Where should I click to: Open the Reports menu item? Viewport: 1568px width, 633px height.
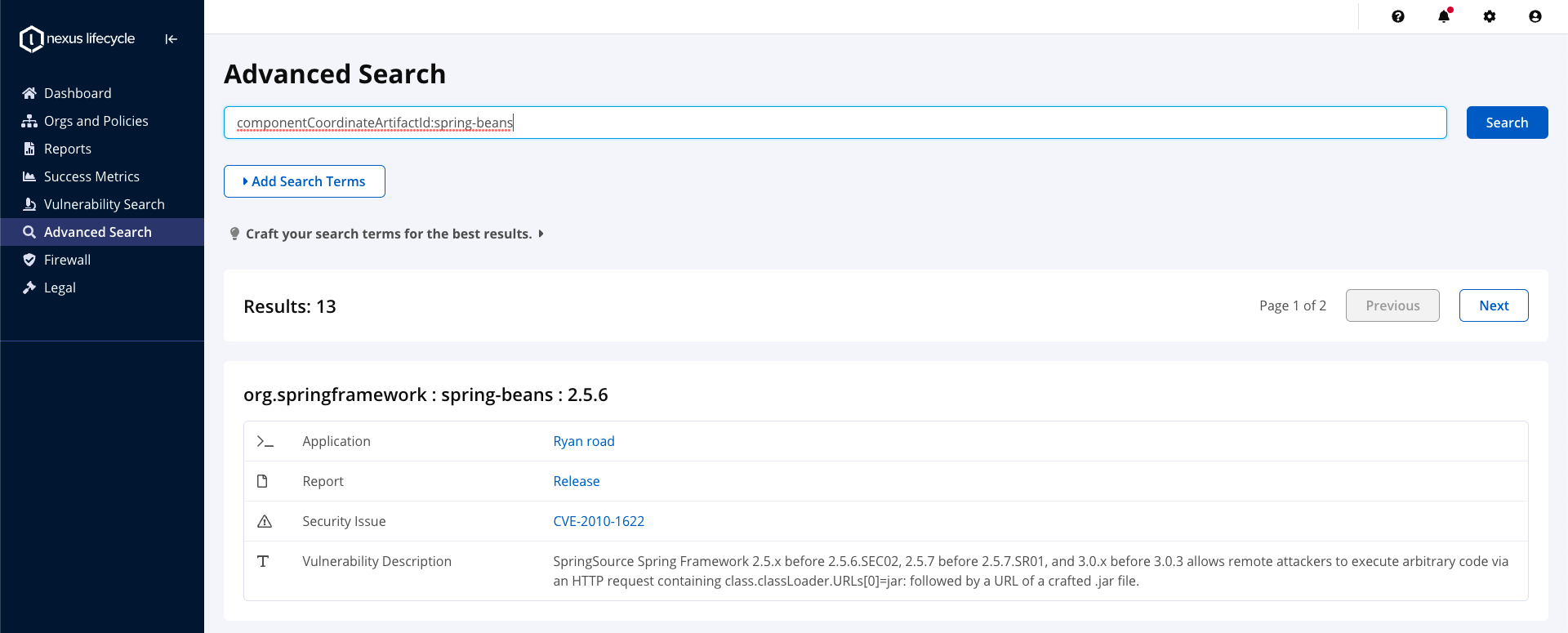coord(67,149)
